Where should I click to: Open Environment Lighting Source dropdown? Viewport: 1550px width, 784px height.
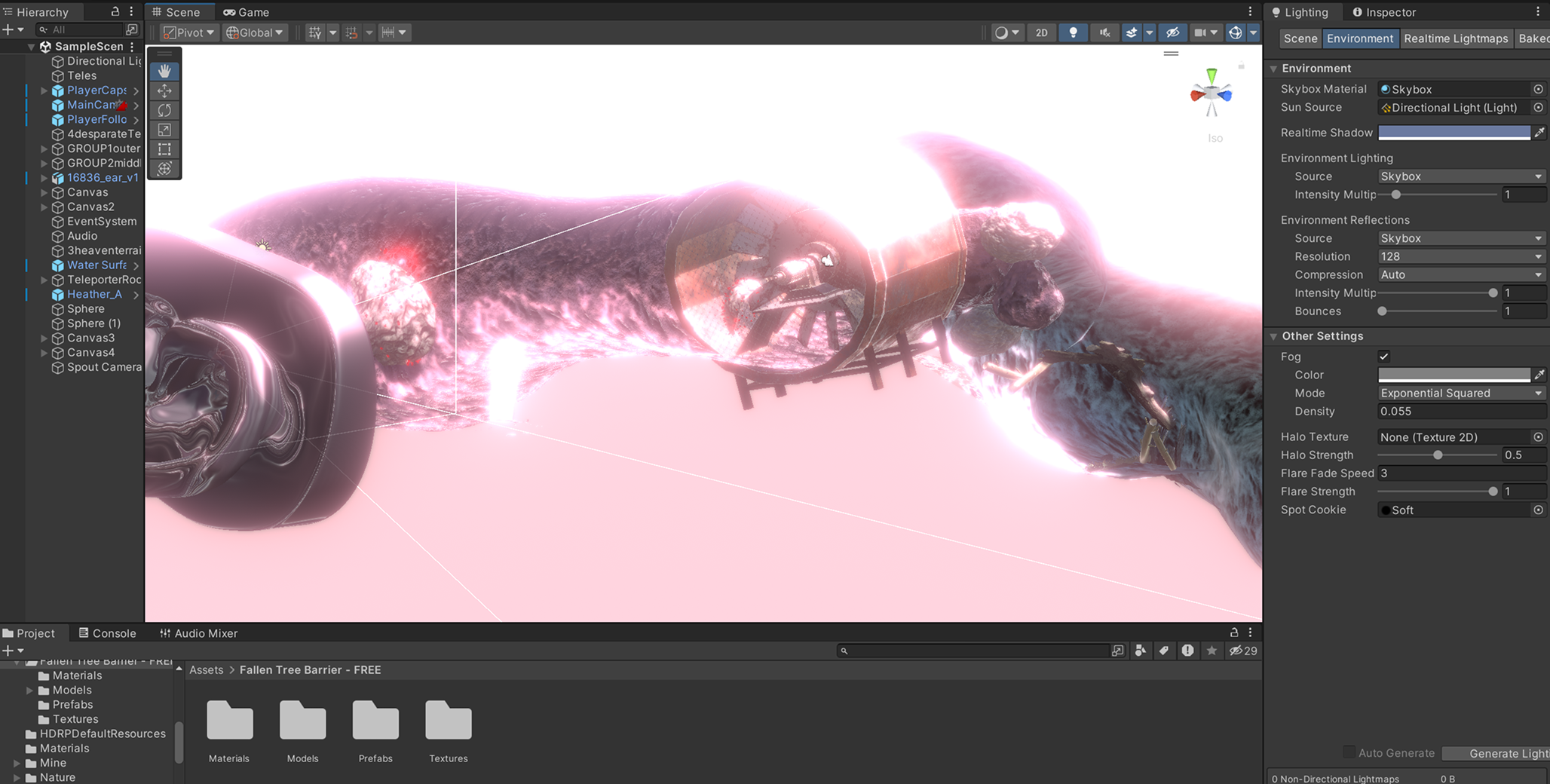coord(1461,176)
